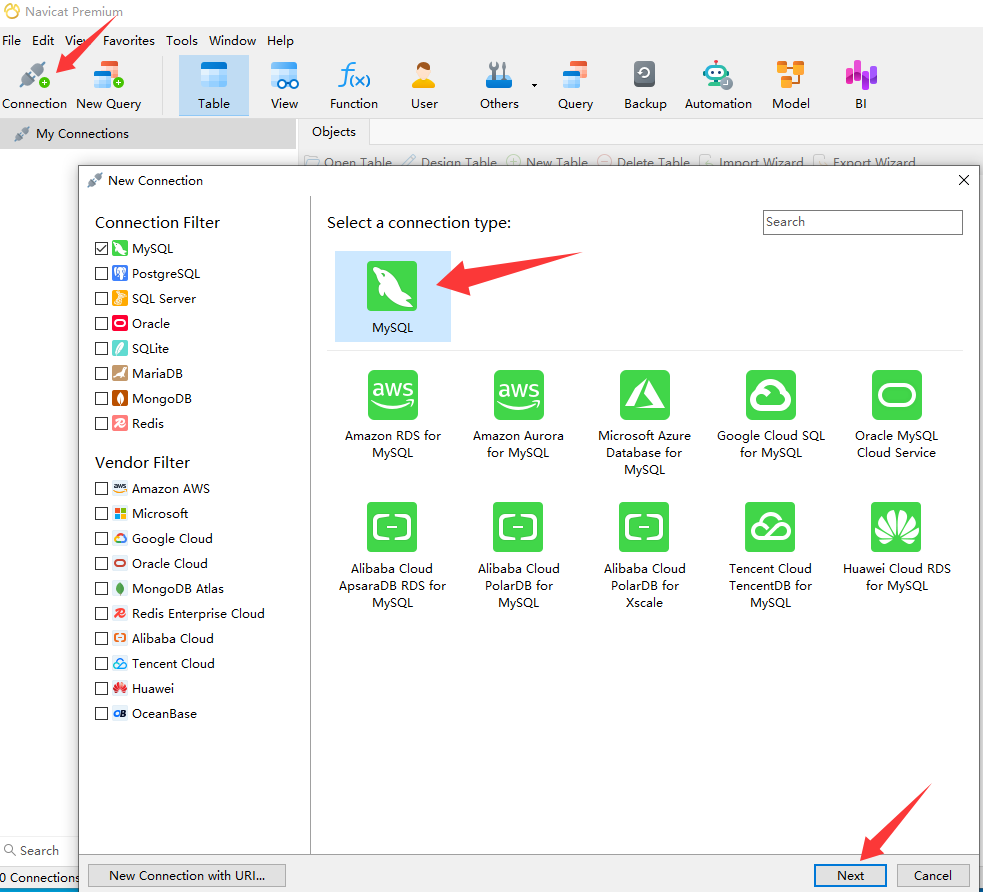Focus the connection type Search field
983x892 pixels.
point(863,222)
